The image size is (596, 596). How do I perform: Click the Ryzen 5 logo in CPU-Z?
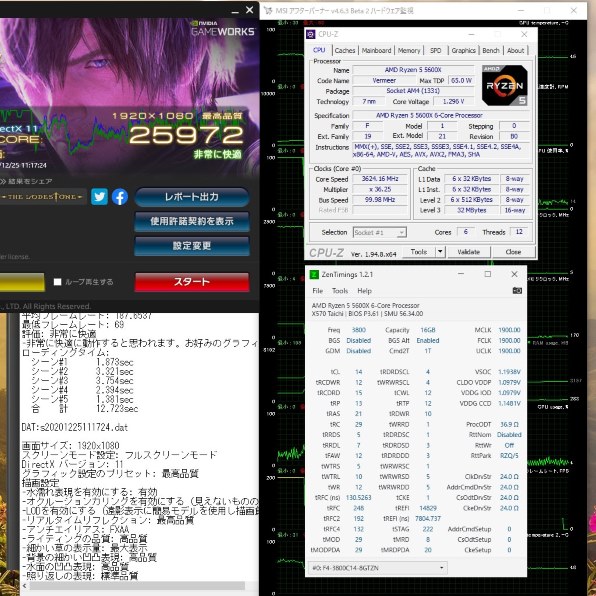coord(505,85)
